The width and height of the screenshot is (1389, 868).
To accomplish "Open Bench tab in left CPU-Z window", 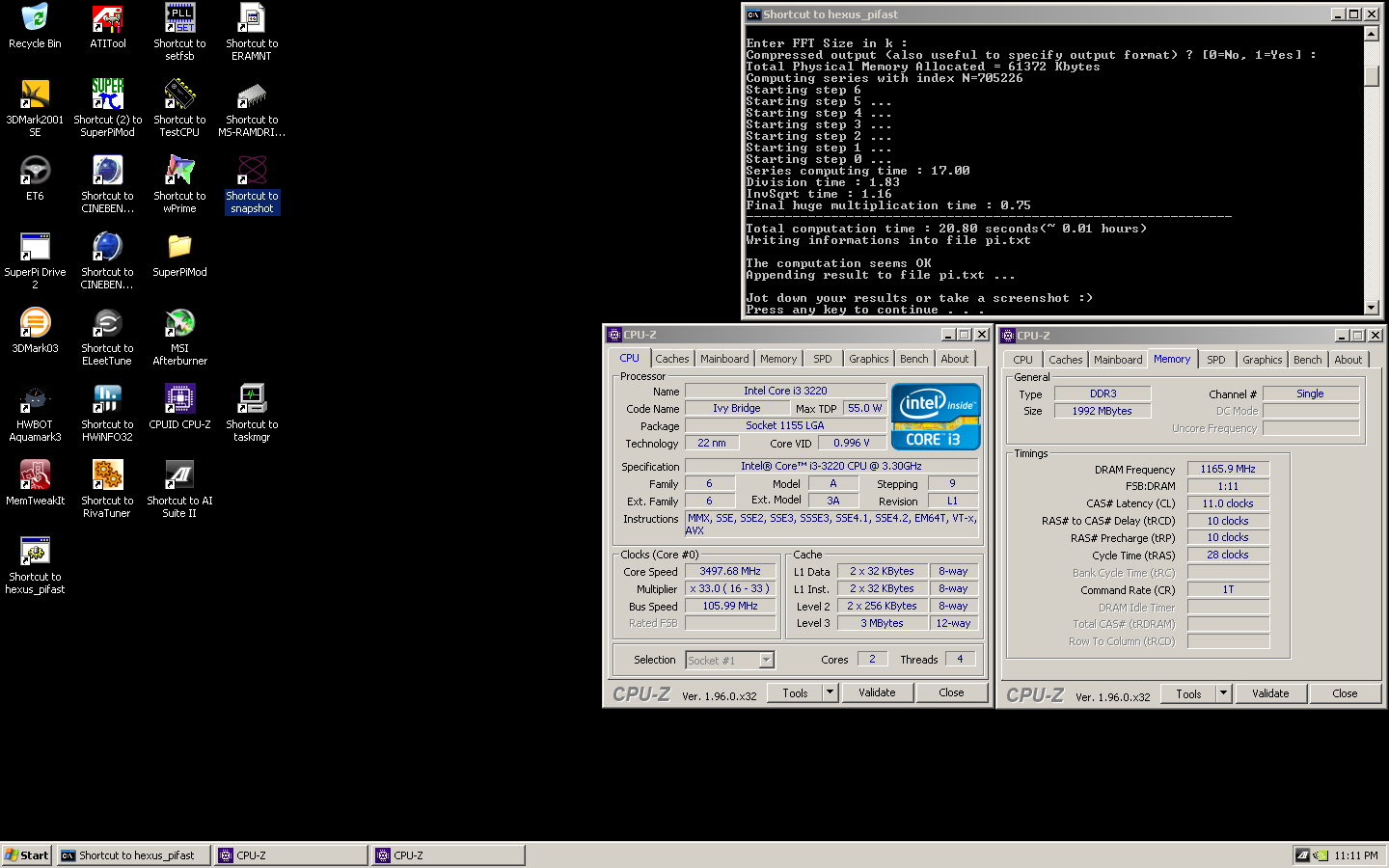I will (914, 359).
